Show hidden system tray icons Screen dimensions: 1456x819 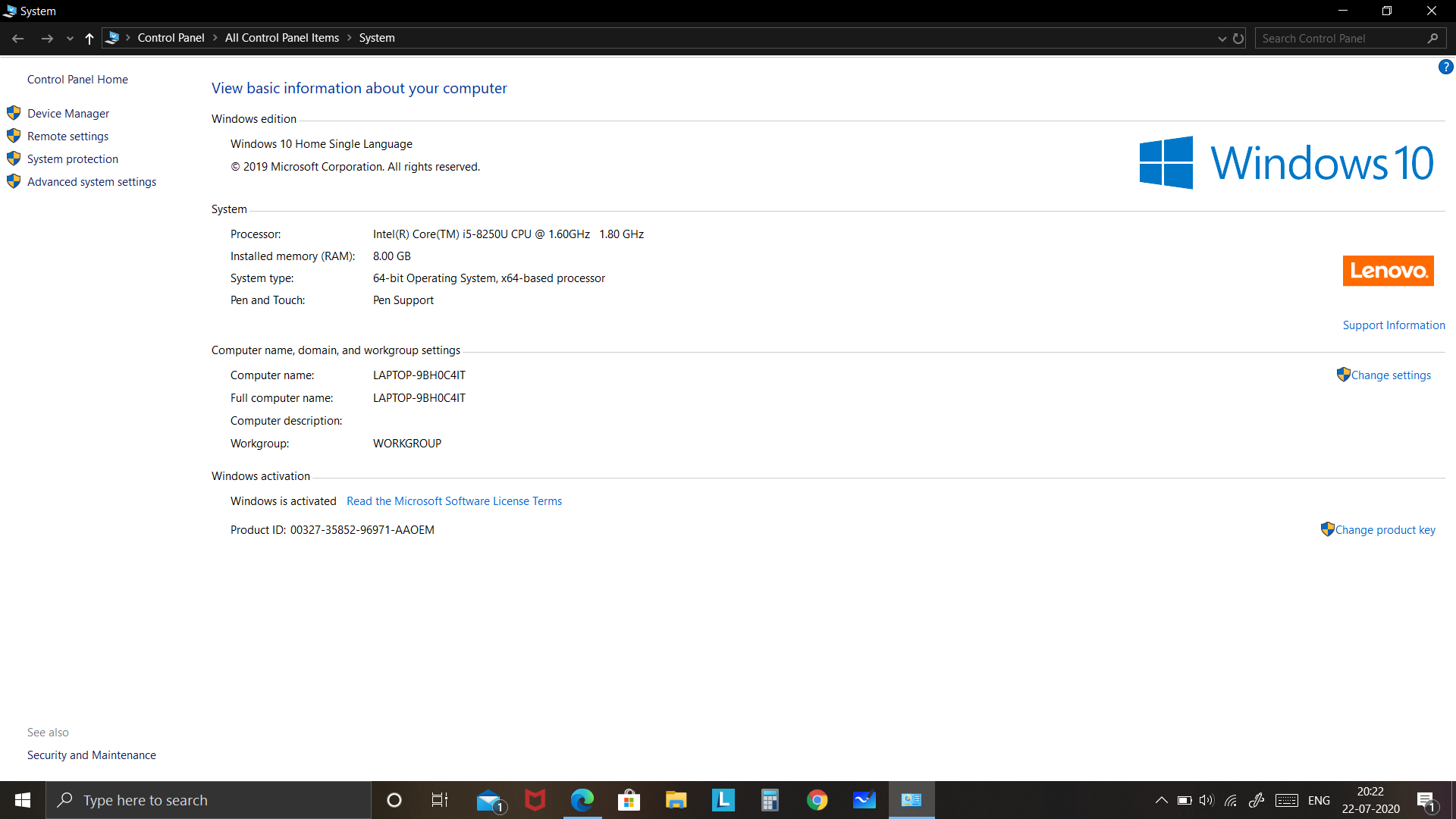(x=1161, y=800)
